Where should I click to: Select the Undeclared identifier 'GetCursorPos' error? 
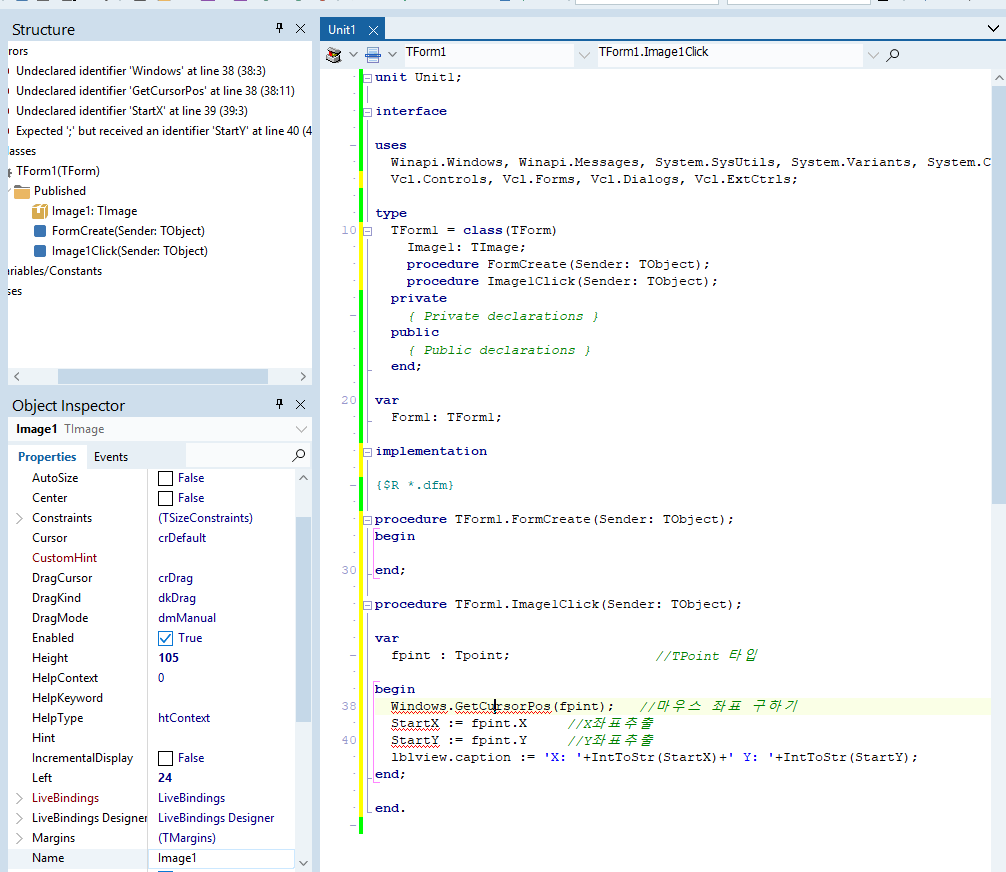[155, 91]
